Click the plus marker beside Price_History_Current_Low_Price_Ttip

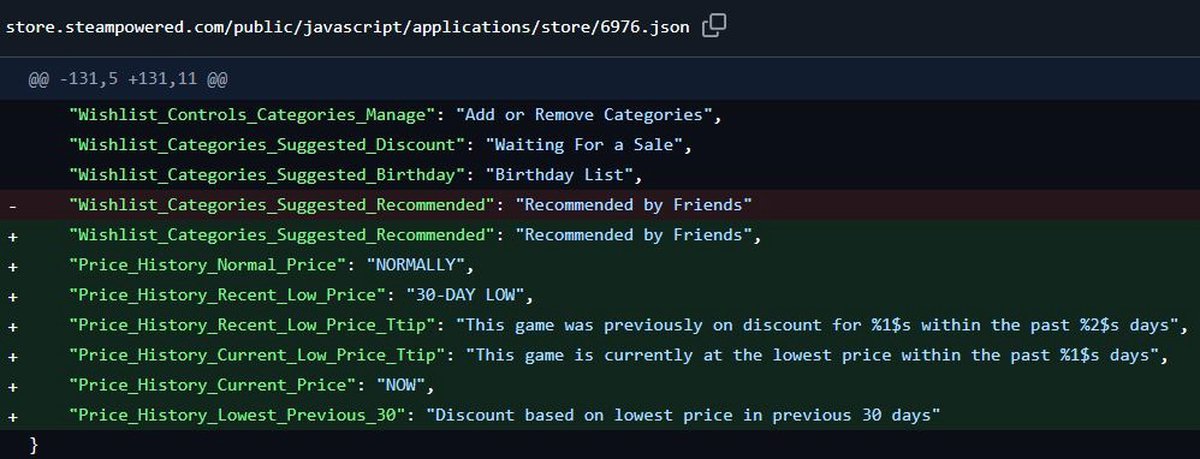coord(10,355)
